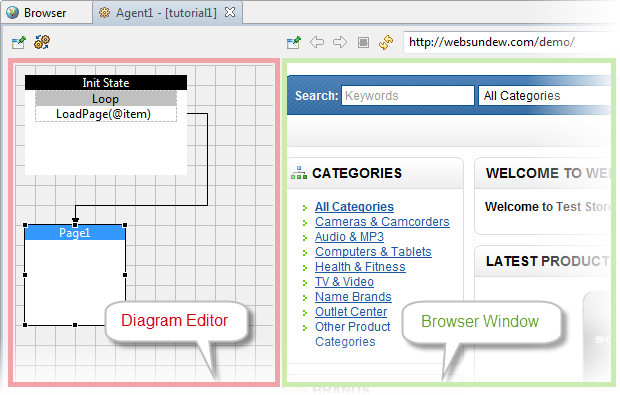
Task: Refresh the page with the orange arrows icon
Action: [386, 42]
